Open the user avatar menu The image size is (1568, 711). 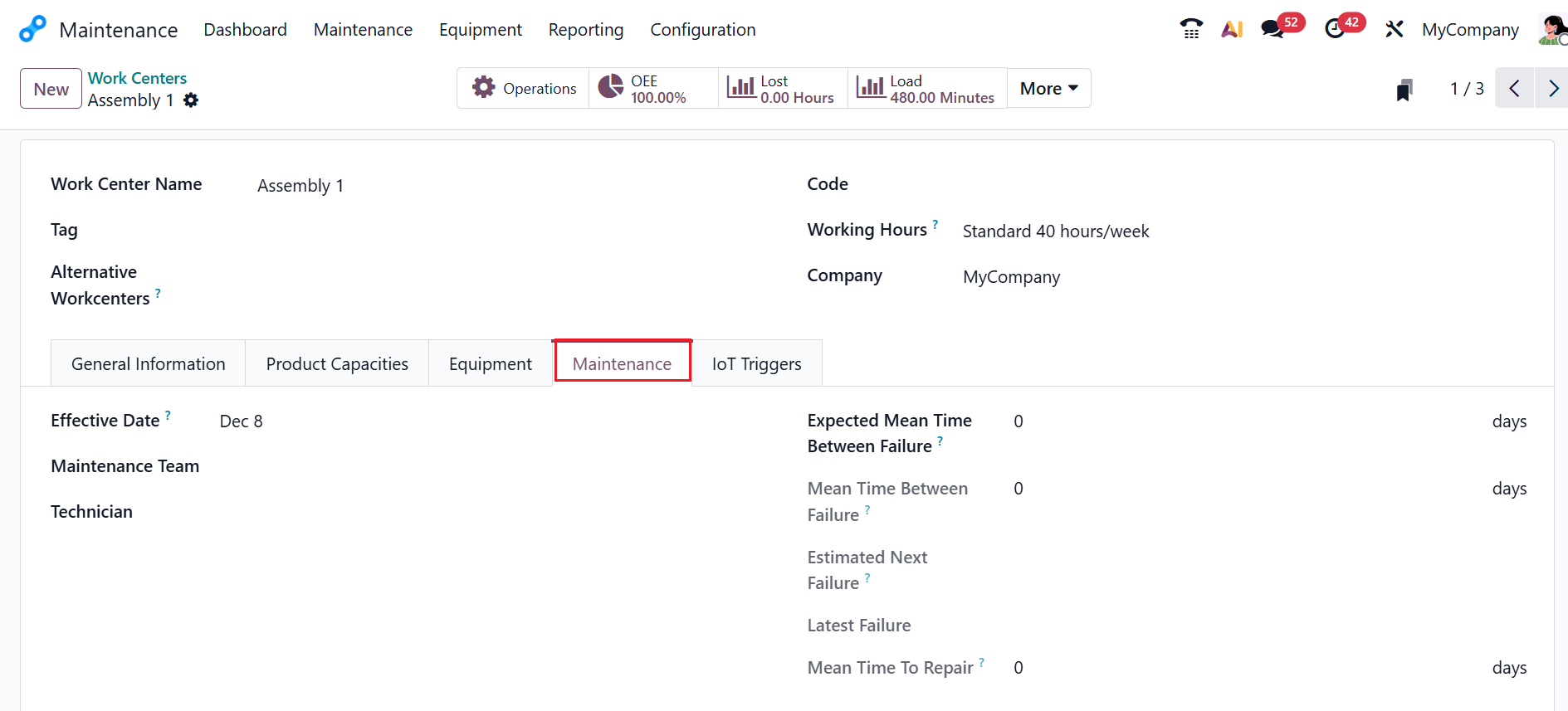tap(1551, 29)
